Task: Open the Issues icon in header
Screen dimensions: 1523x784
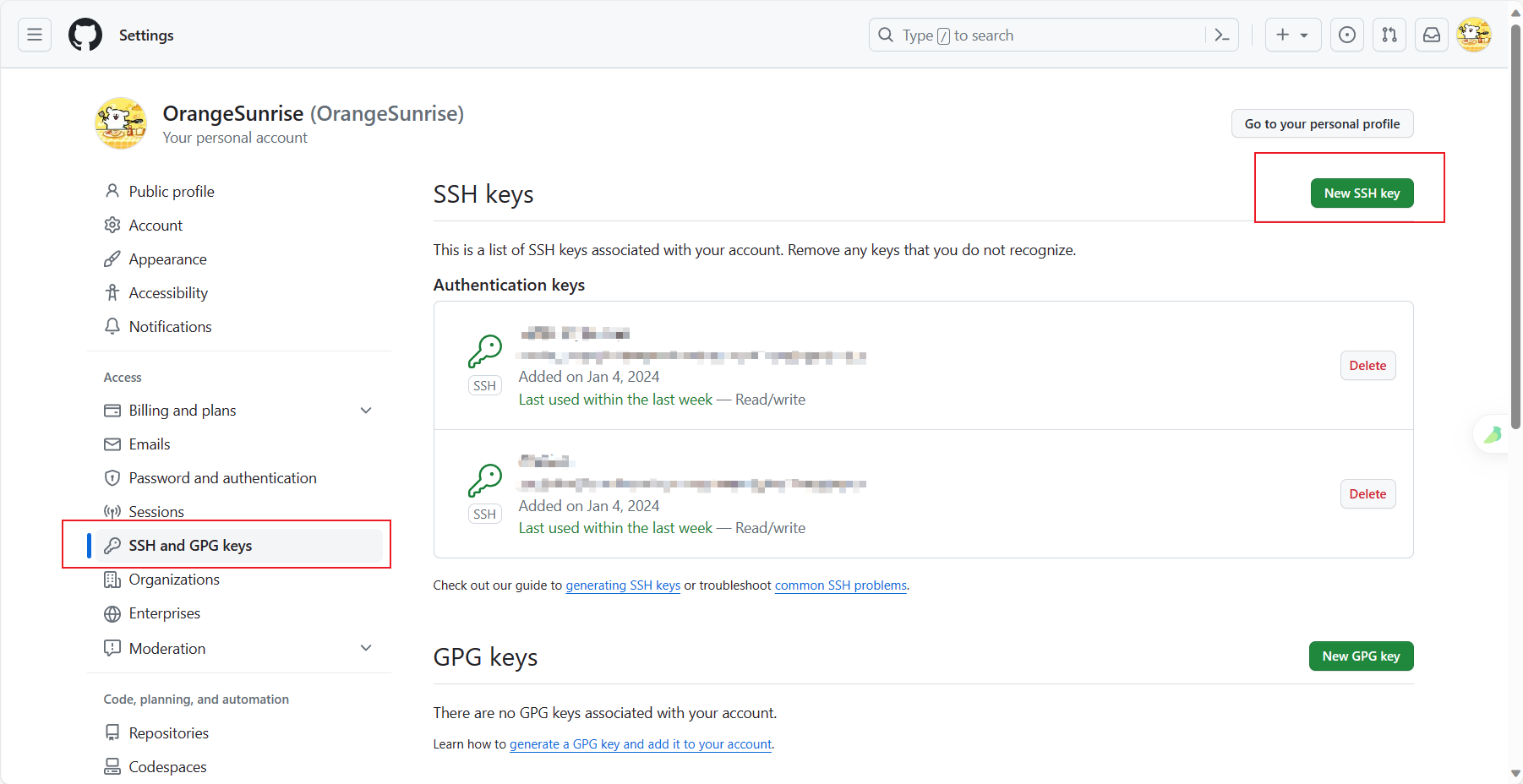Action: (1347, 35)
